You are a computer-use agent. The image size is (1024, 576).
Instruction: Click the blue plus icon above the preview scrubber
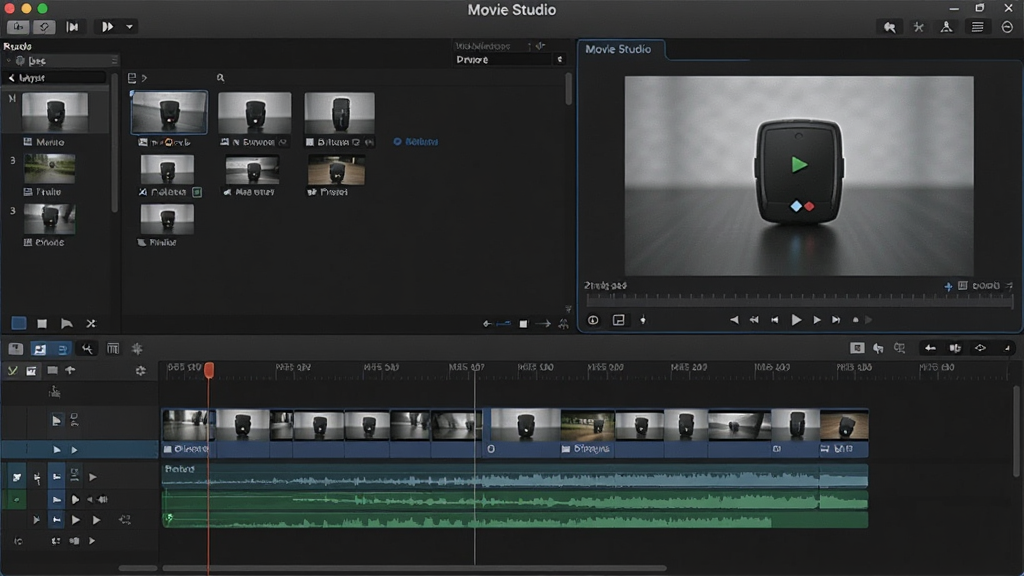click(x=948, y=286)
